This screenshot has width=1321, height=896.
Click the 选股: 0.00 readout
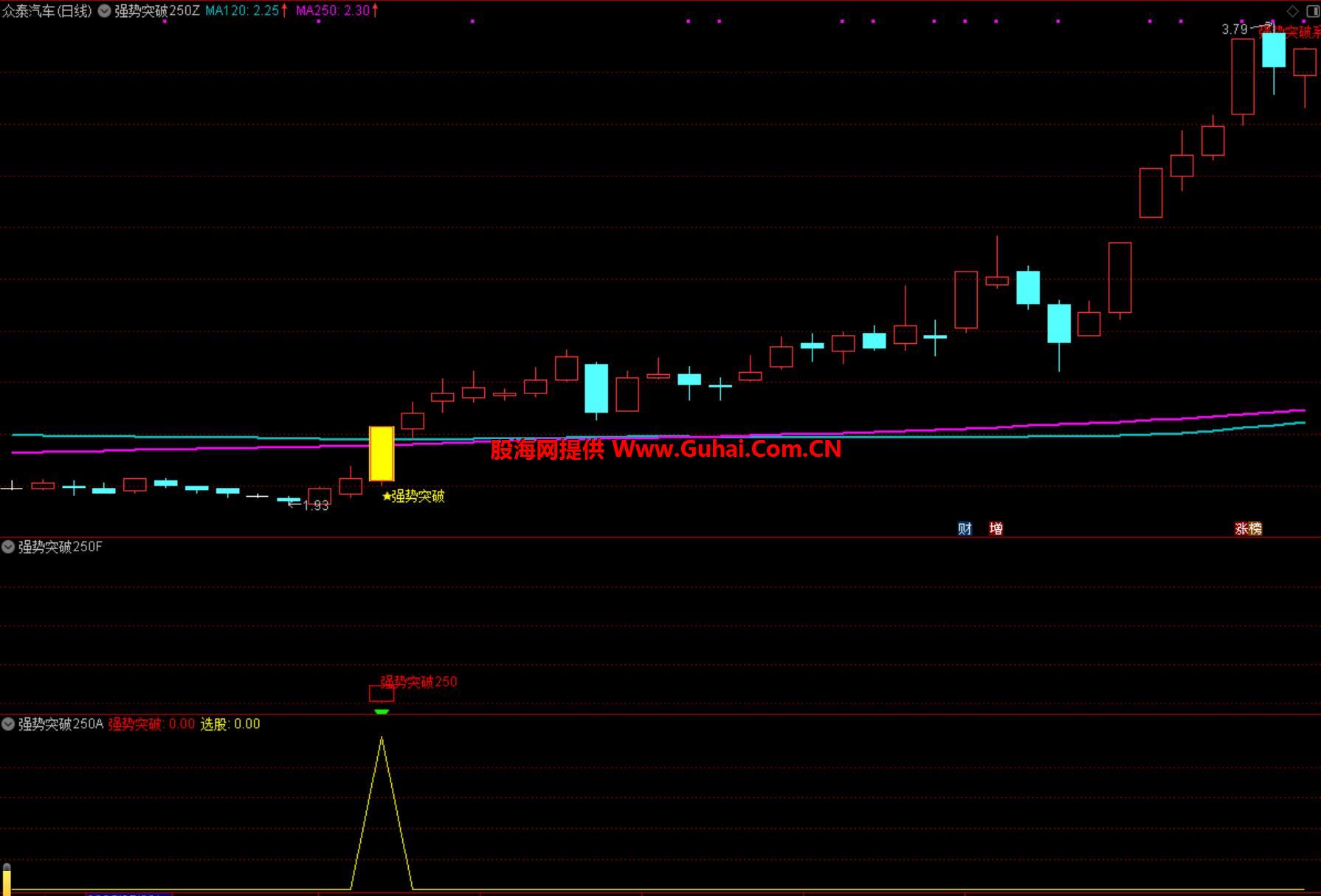[x=230, y=724]
